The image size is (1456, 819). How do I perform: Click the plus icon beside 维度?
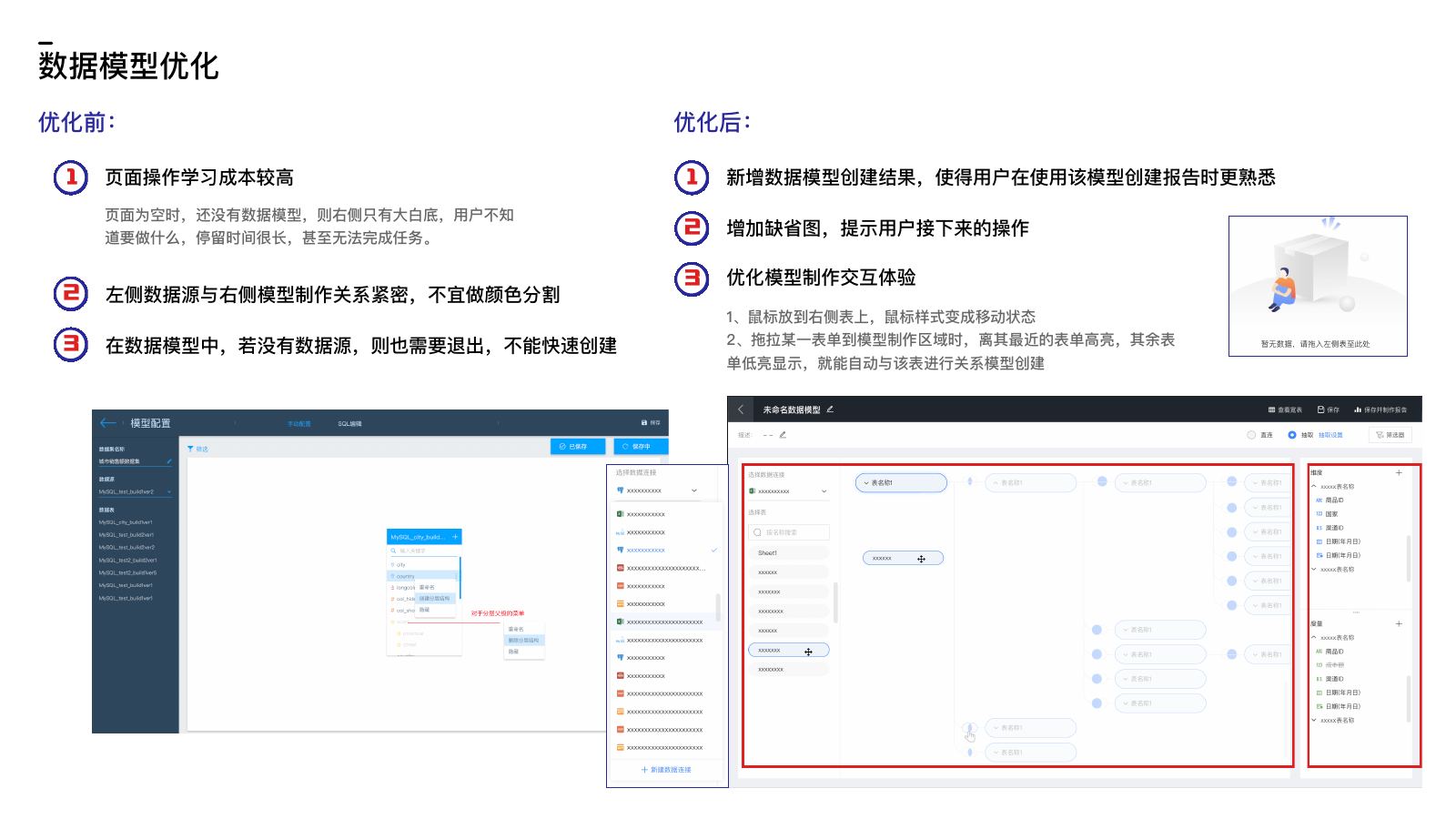coord(1399,472)
